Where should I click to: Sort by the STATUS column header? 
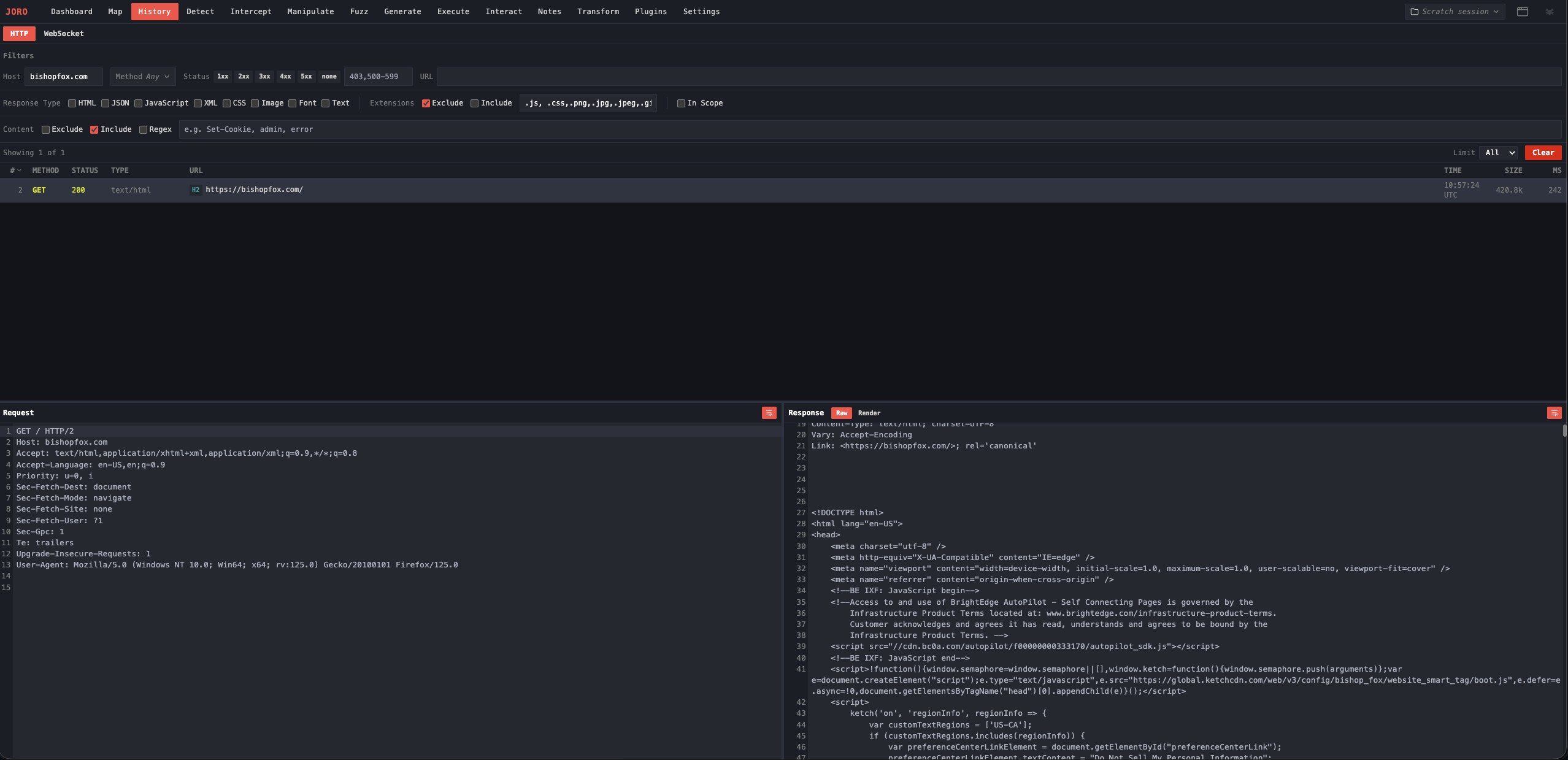point(85,171)
